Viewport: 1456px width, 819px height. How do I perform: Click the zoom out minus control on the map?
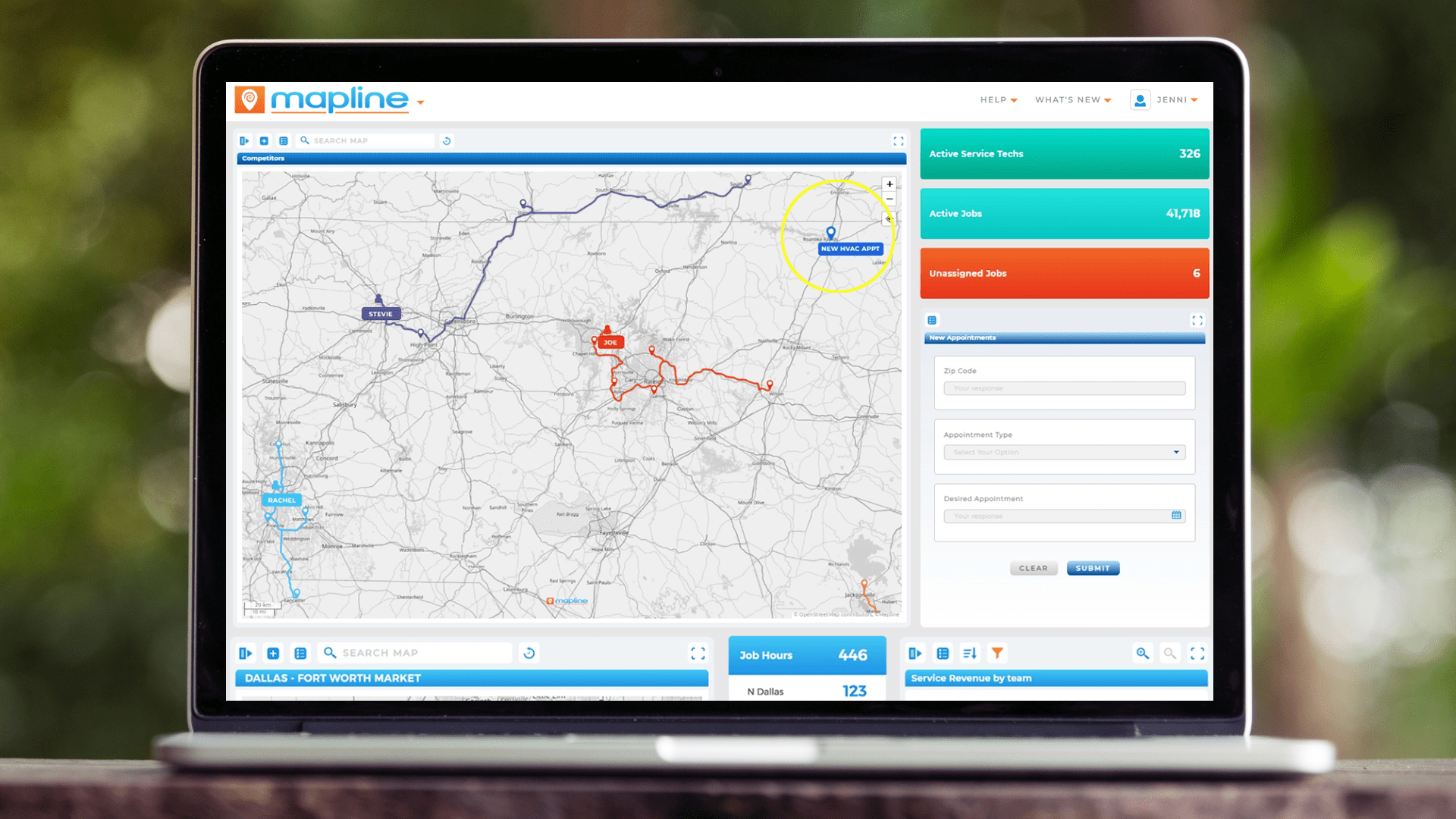[889, 199]
